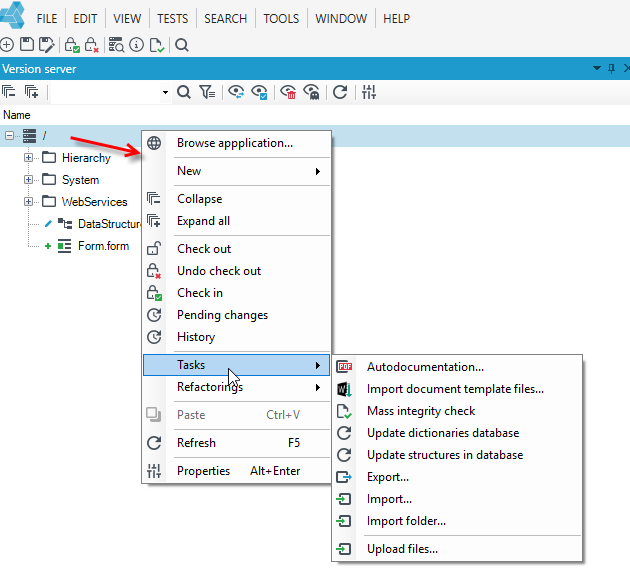Open the TOOLS menu
The height and width of the screenshot is (575, 630).
[x=281, y=18]
